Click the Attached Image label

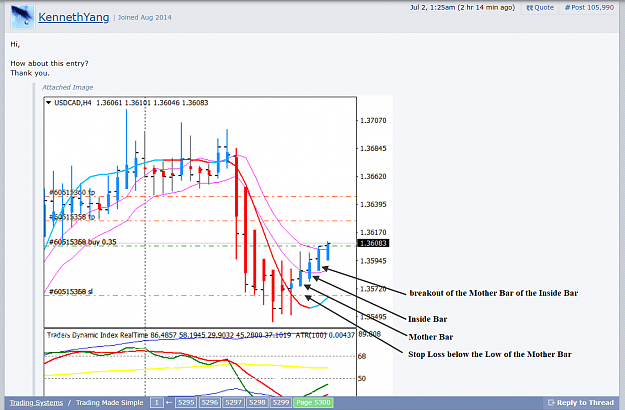pyautogui.click(x=68, y=87)
